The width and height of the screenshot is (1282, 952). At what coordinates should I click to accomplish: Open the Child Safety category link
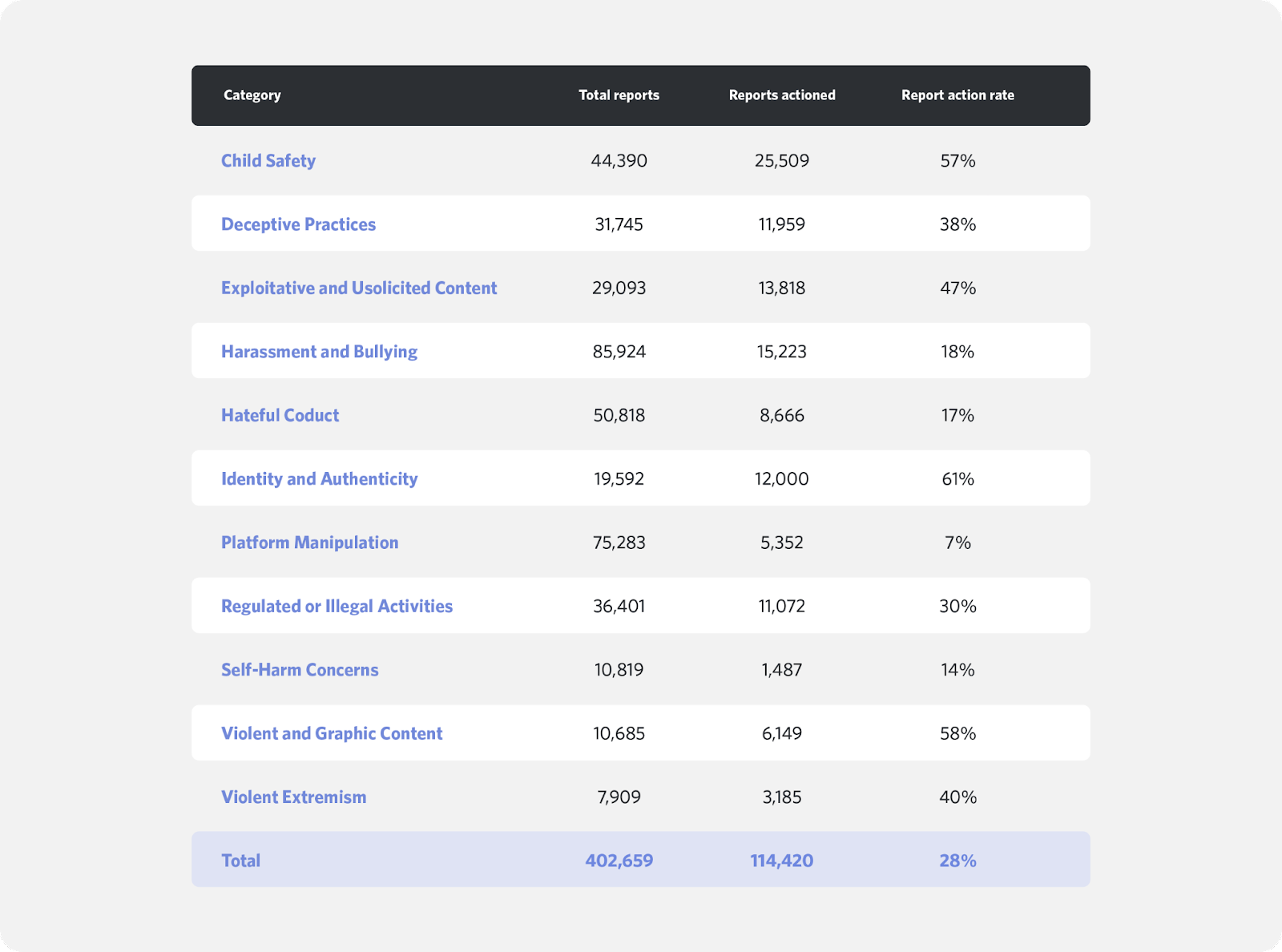coord(268,160)
